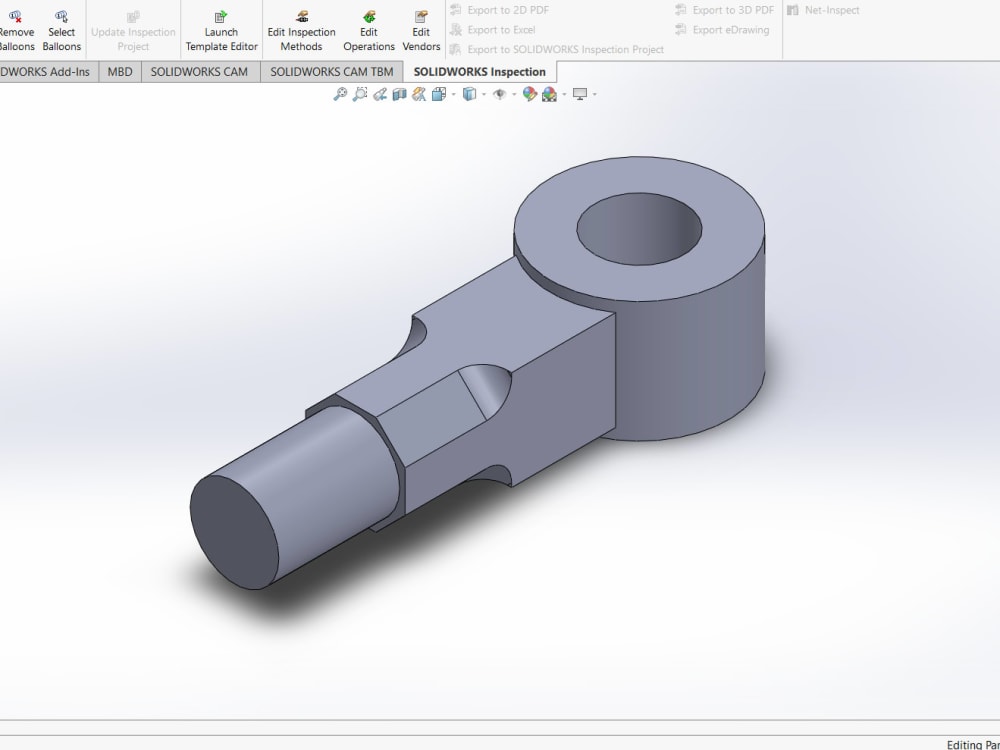Select the SOLIDWORKS CAM TBM tab
The height and width of the screenshot is (750, 1000).
331,71
